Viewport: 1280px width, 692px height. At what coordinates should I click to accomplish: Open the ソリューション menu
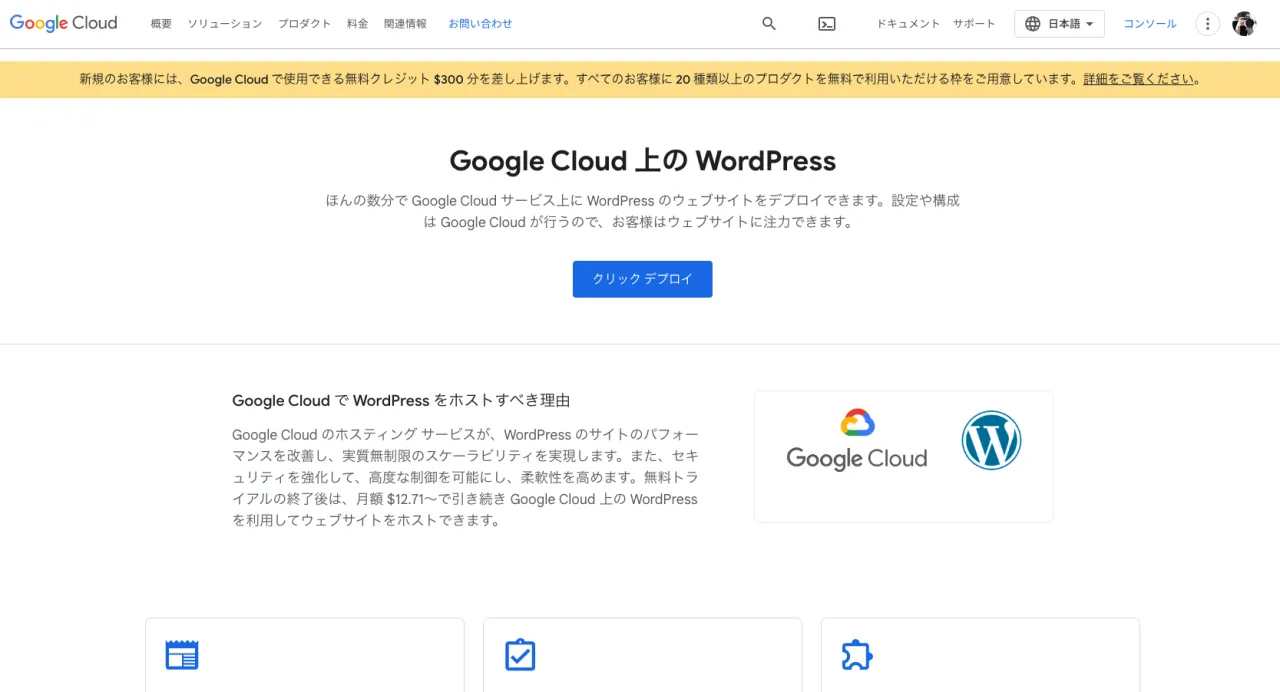[x=225, y=24]
